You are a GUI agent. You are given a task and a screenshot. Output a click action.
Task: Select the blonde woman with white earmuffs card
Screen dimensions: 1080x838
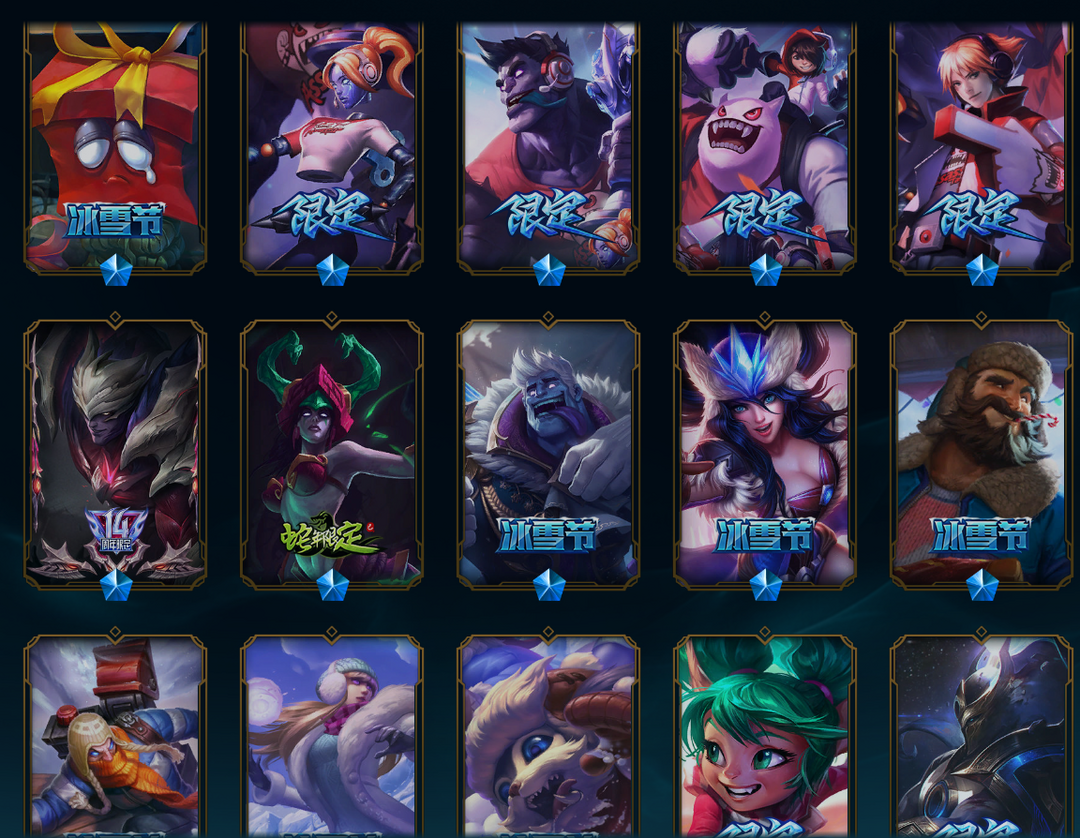click(x=331, y=735)
